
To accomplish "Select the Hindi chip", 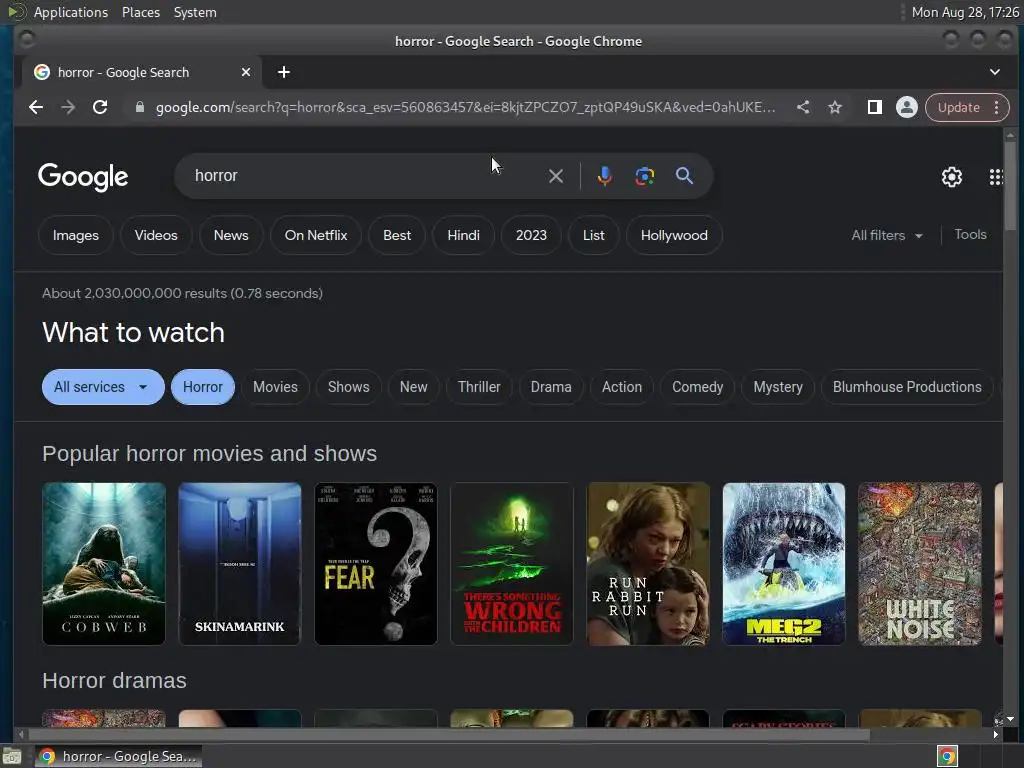I will point(464,235).
